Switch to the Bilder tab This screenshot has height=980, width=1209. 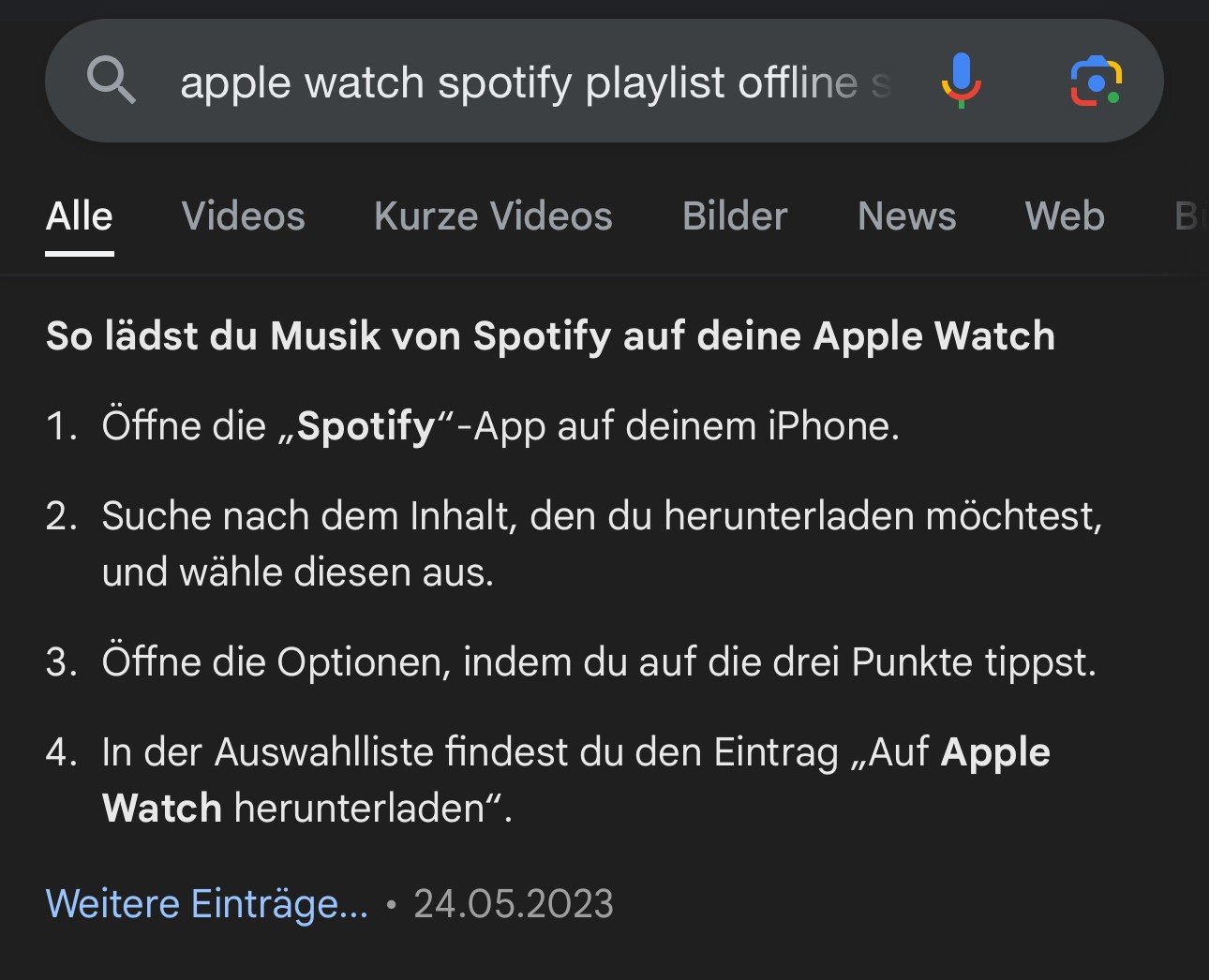coord(735,216)
